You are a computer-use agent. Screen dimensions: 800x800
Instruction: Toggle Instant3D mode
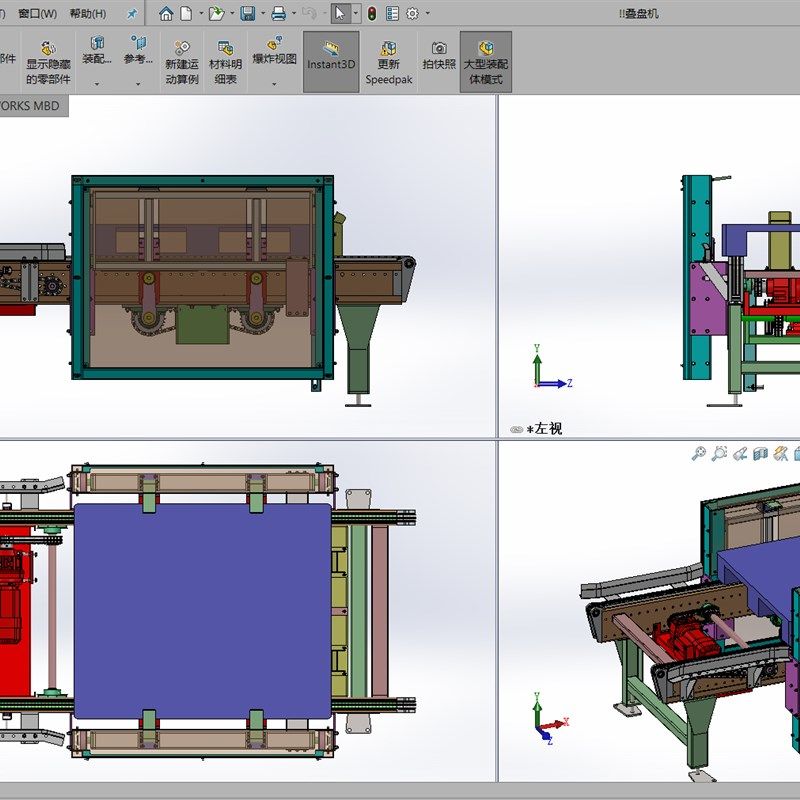pos(331,62)
